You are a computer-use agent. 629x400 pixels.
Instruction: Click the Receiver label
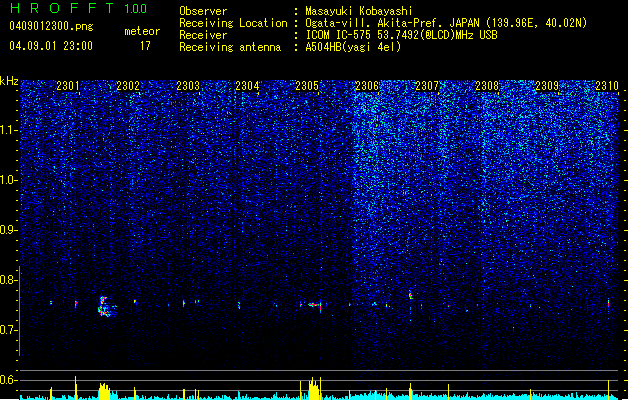(x=203, y=35)
